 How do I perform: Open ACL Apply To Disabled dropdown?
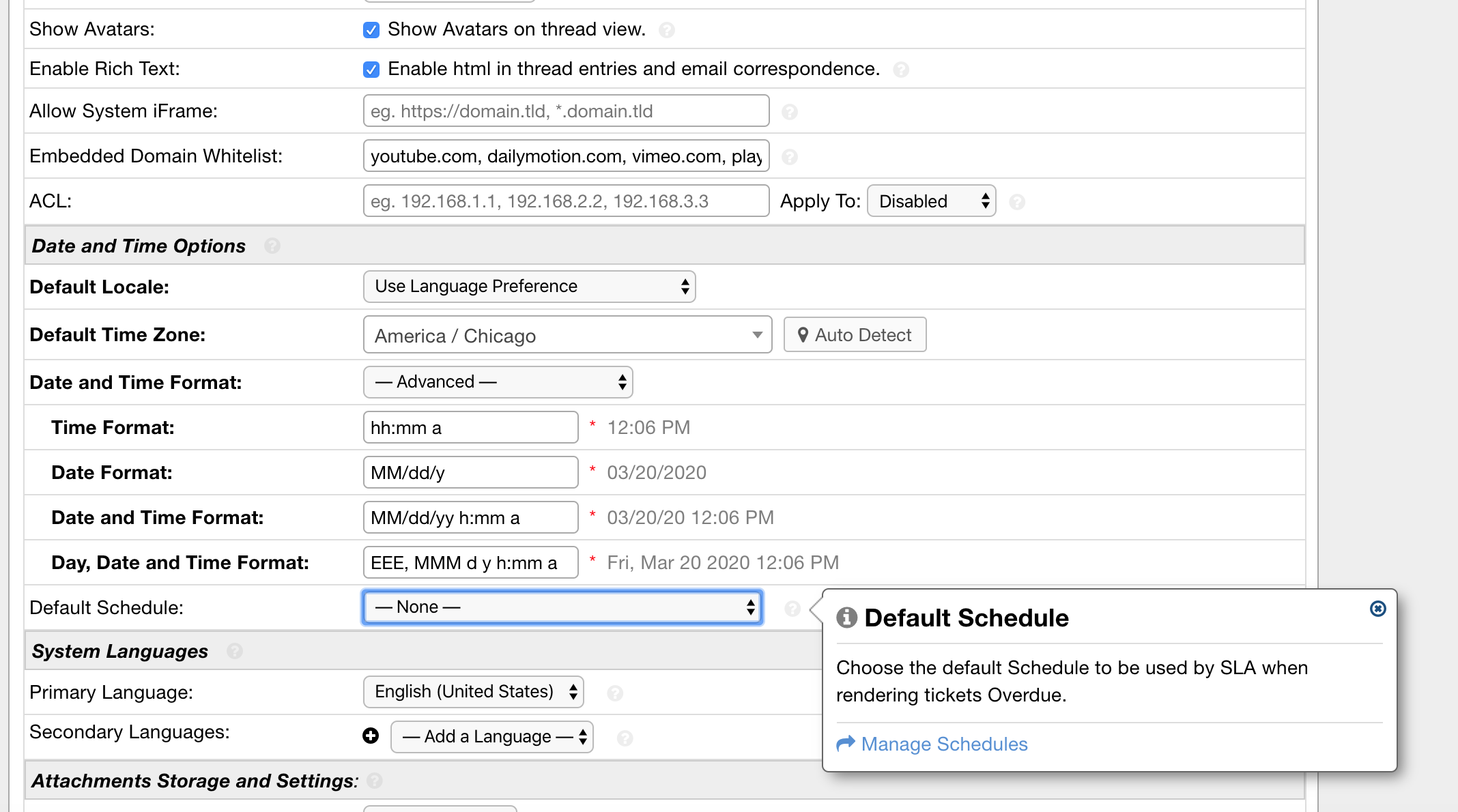[932, 201]
